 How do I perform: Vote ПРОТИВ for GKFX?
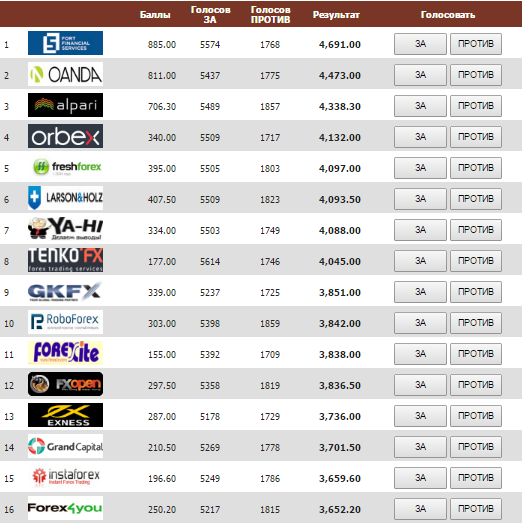coord(476,292)
